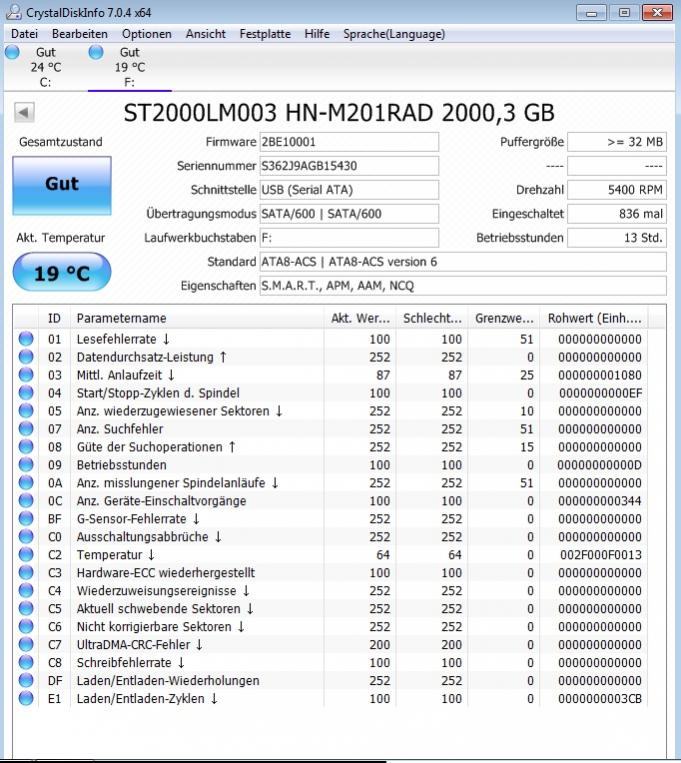Select raw value 002F000F0013 of Temperatur

600,555
